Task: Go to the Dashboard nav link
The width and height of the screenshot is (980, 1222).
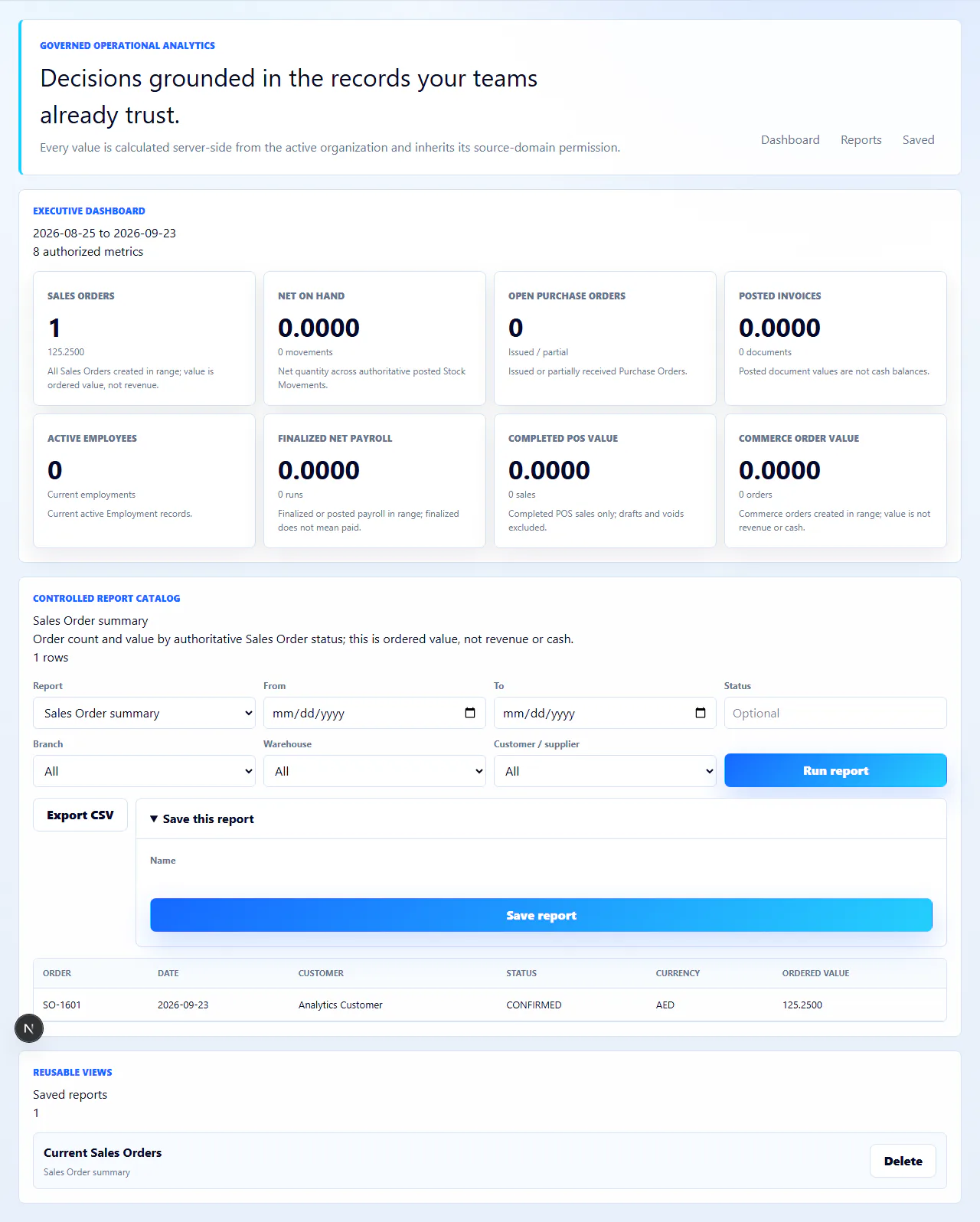Action: 790,140
